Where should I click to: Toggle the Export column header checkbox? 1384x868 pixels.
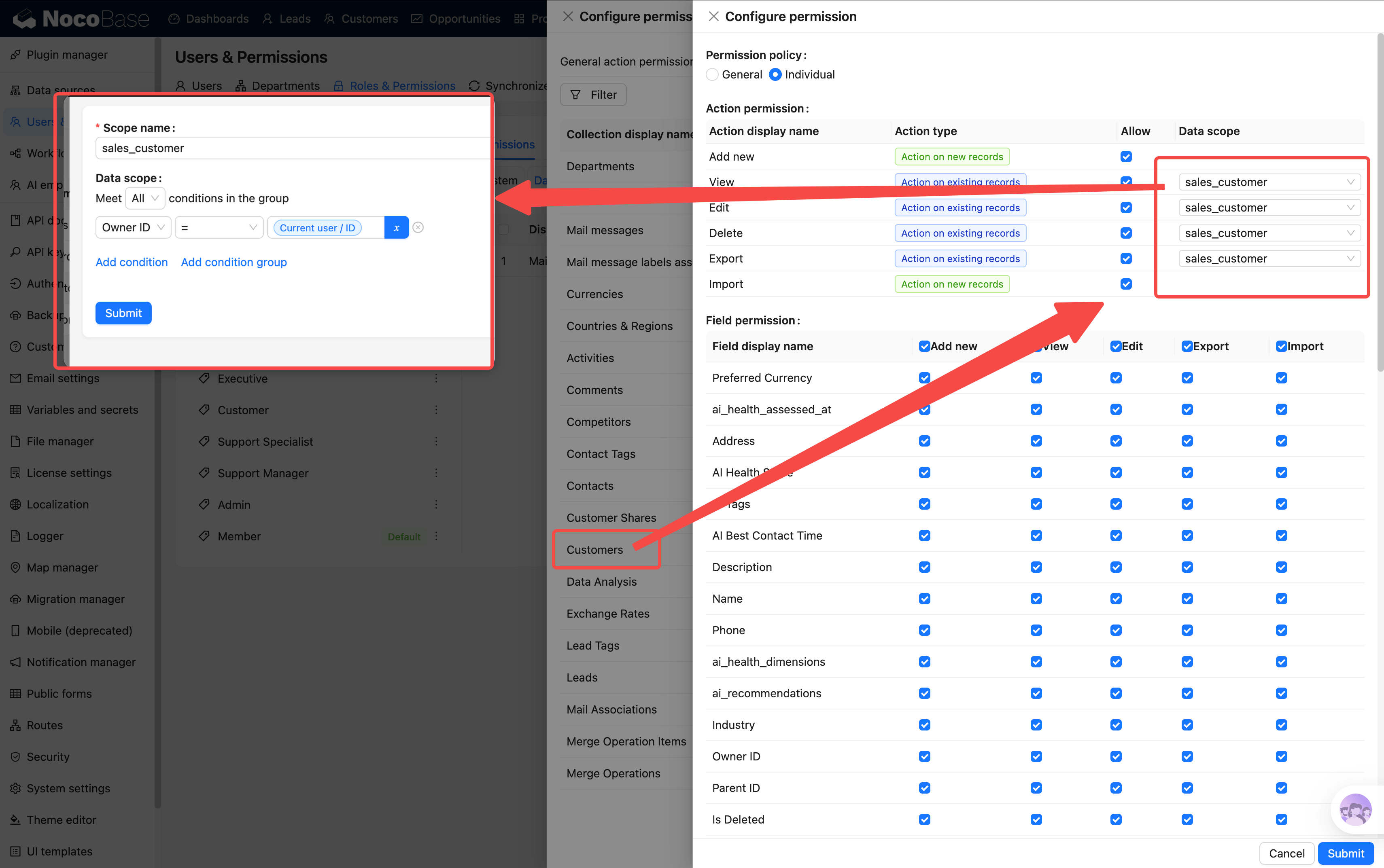pyautogui.click(x=1187, y=346)
